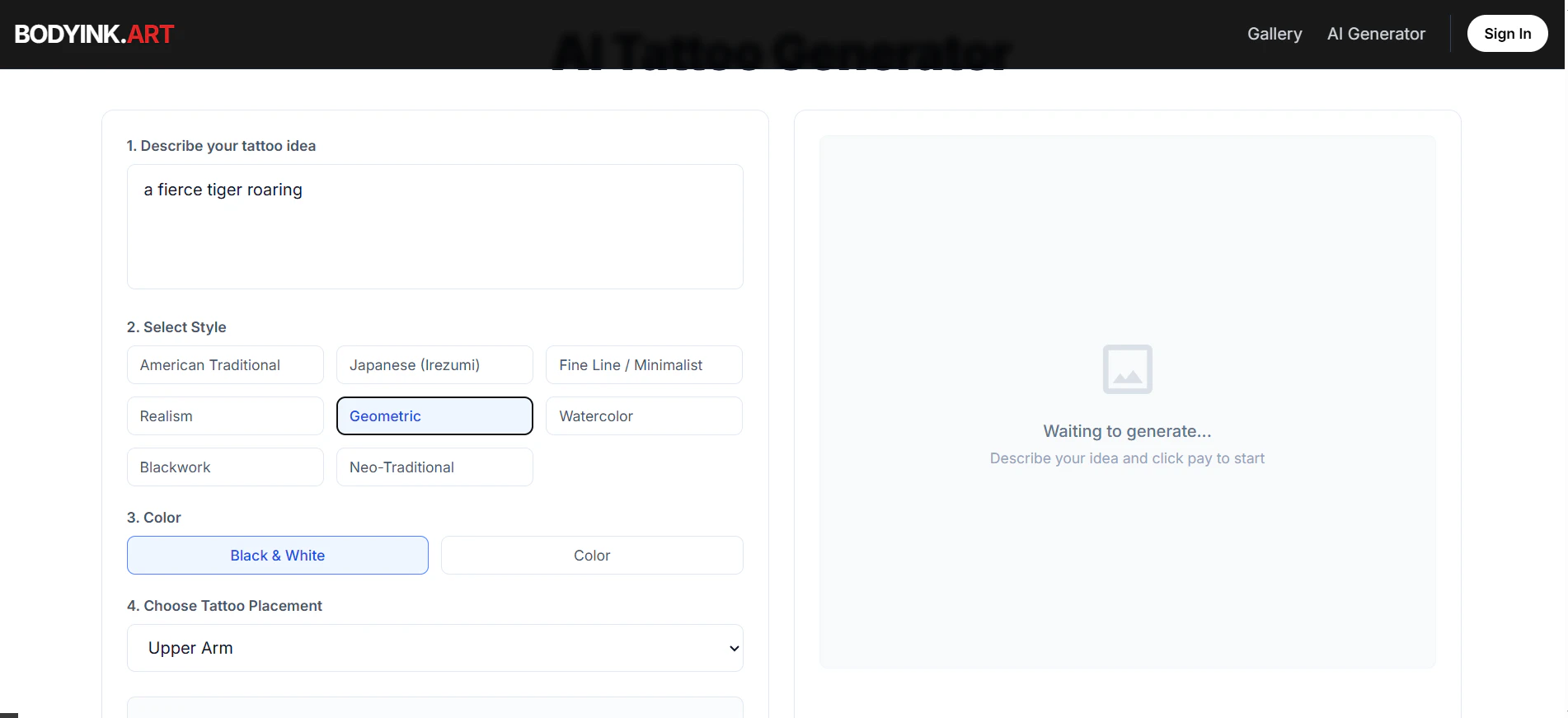Click the '1. Describe your tattoo idea' label

[221, 146]
